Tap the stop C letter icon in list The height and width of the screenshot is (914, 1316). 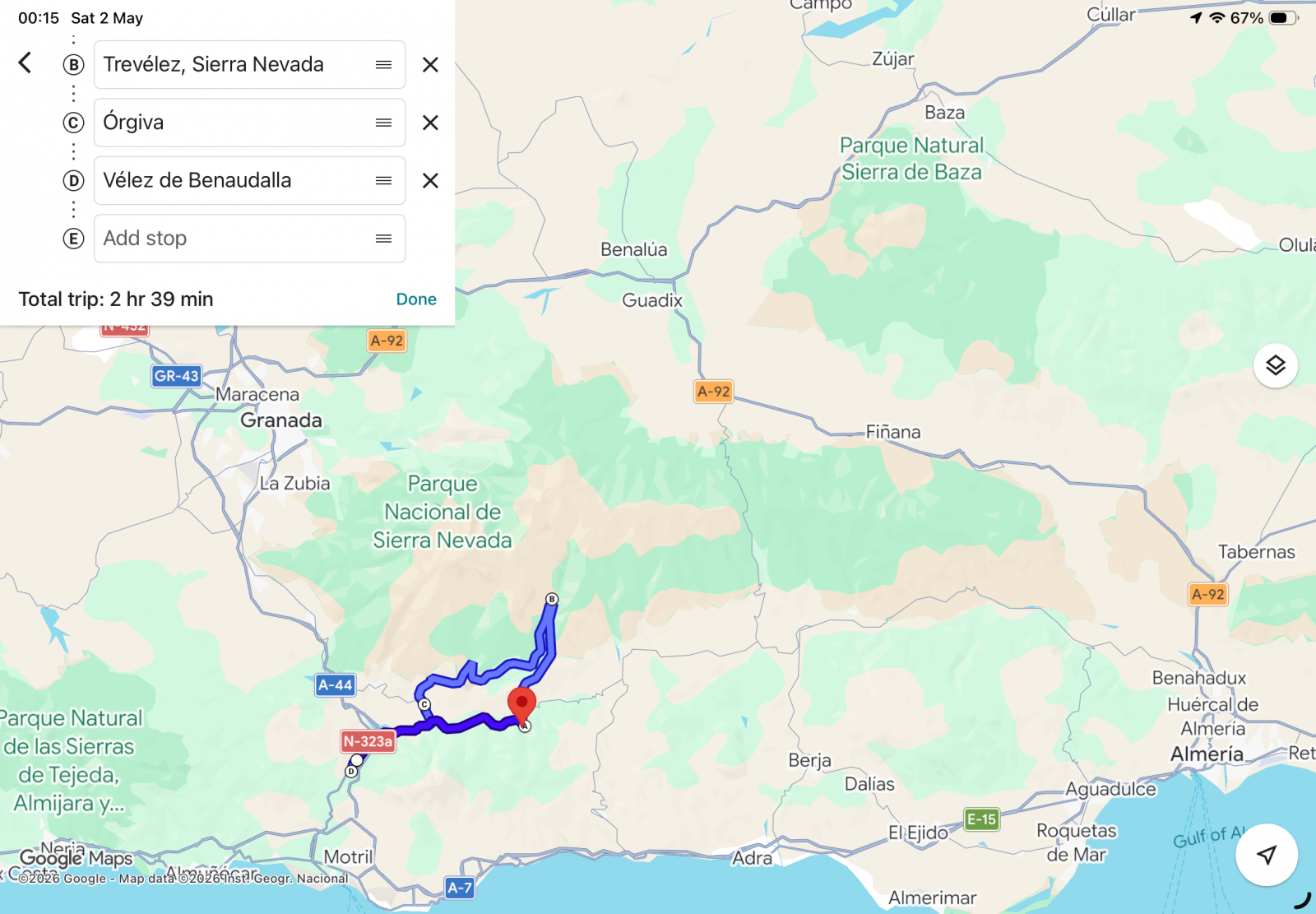click(x=73, y=123)
